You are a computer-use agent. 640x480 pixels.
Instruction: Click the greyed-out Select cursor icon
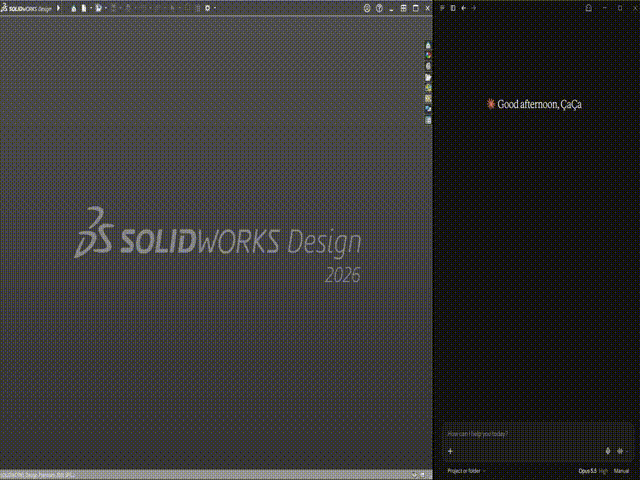[x=173, y=8]
